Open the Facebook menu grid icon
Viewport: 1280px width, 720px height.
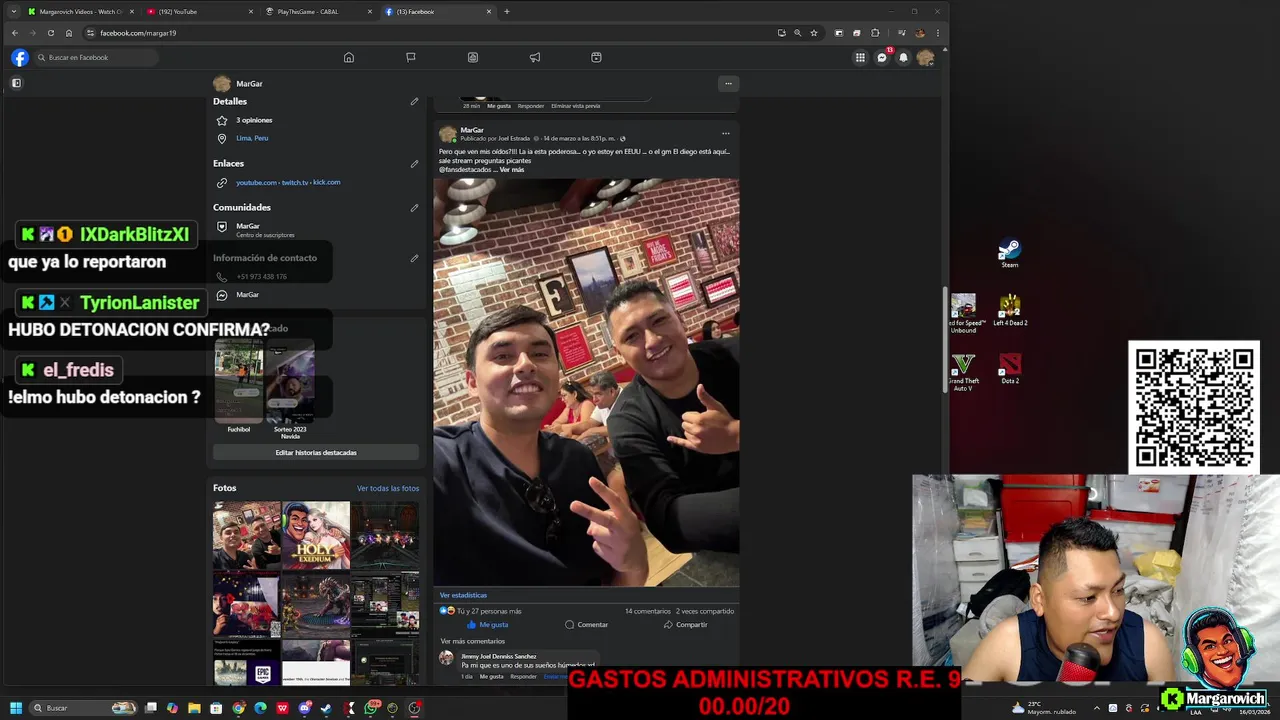[x=860, y=57]
